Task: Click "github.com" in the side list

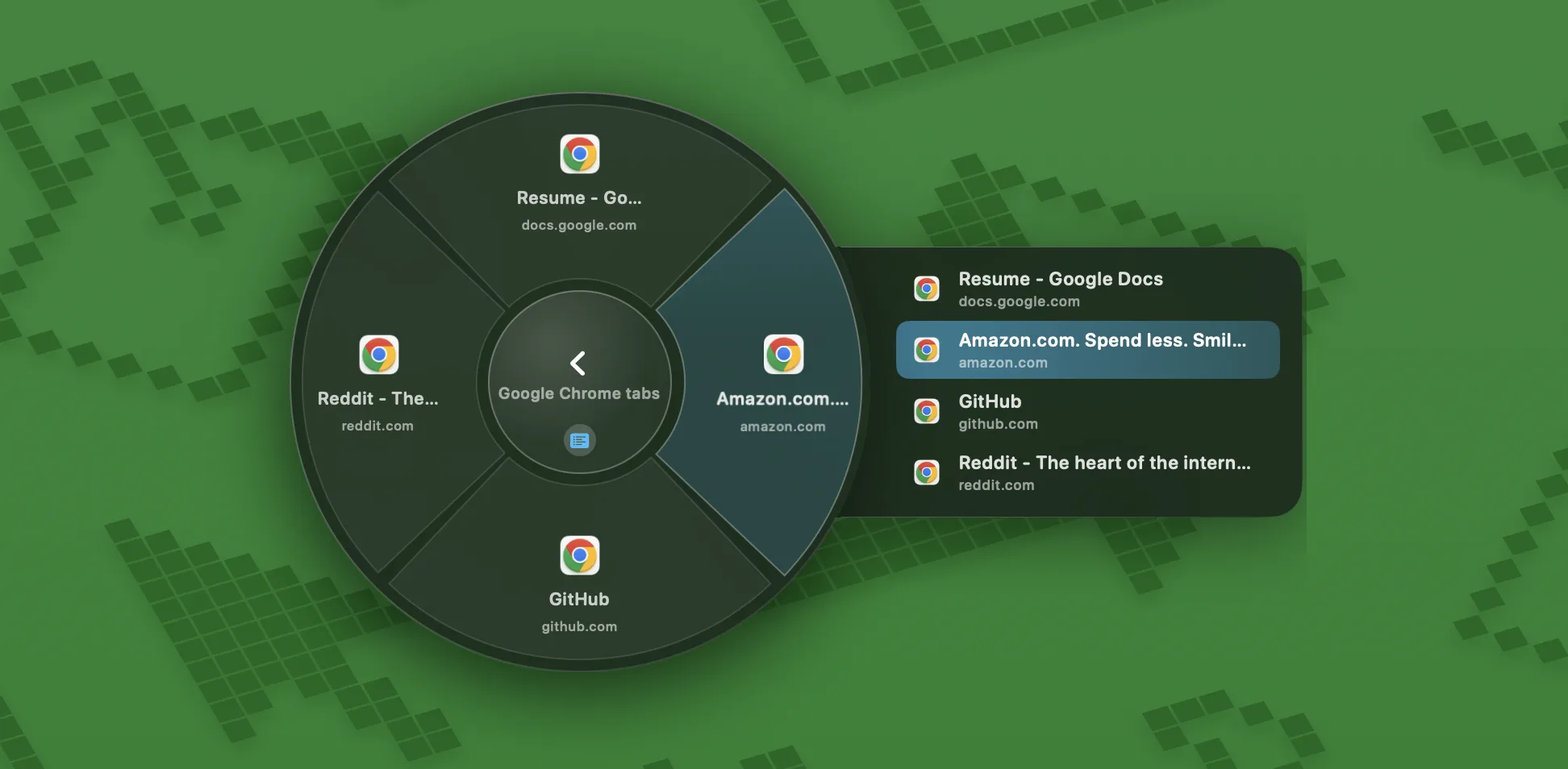Action: click(998, 424)
